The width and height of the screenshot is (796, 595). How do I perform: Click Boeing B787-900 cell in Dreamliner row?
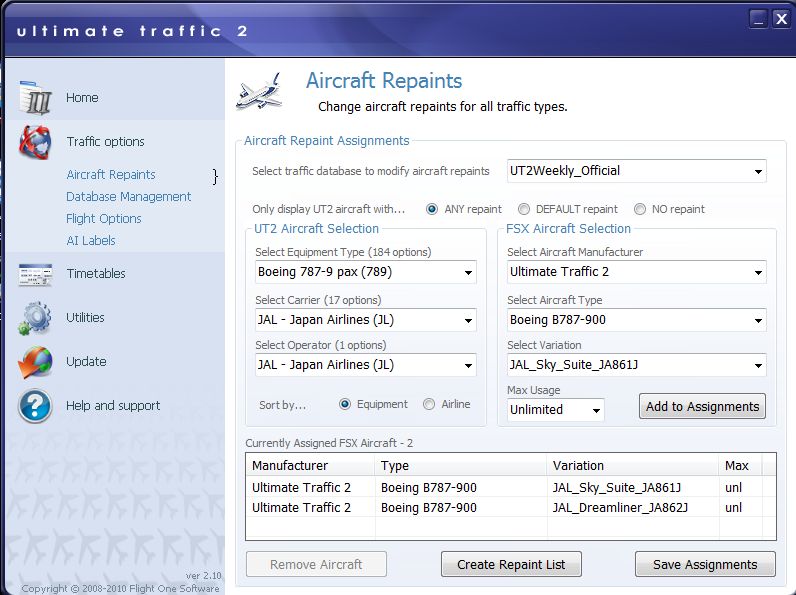click(x=428, y=508)
